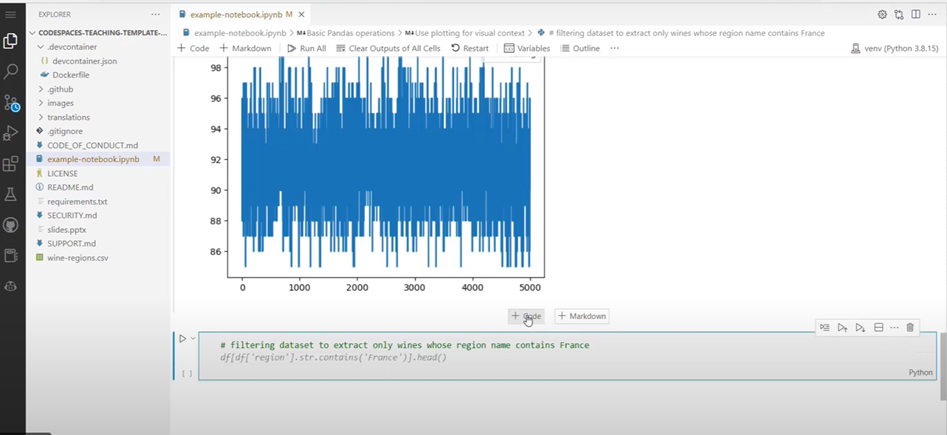The image size is (947, 435).
Task: Click Use plotting for visual context breadcrumb
Action: coord(465,33)
